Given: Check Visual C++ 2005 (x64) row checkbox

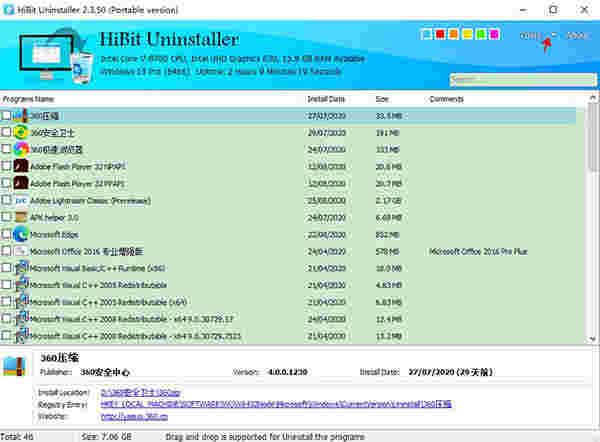Looking at the screenshot, I should 6,302.
